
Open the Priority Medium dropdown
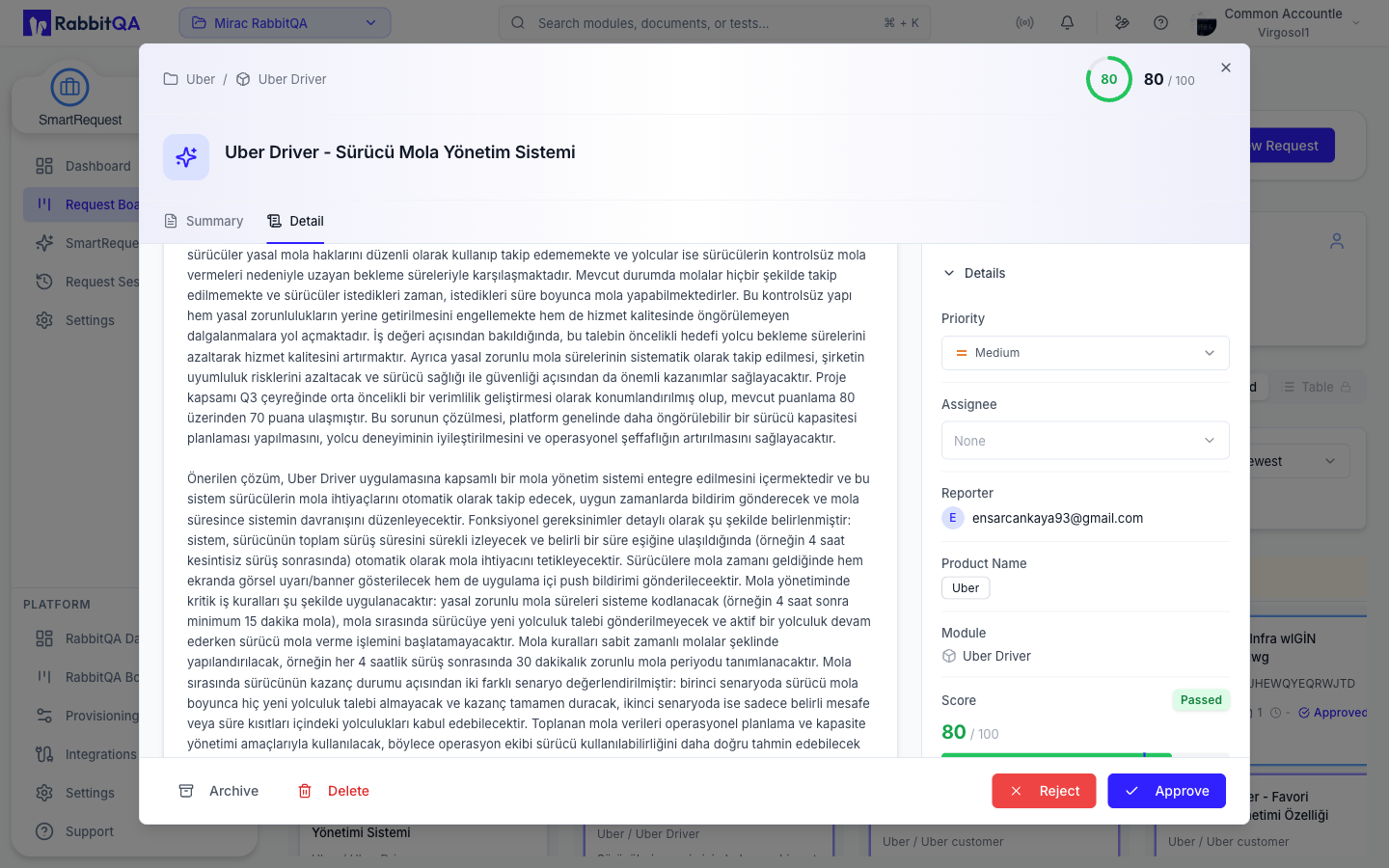click(1085, 353)
